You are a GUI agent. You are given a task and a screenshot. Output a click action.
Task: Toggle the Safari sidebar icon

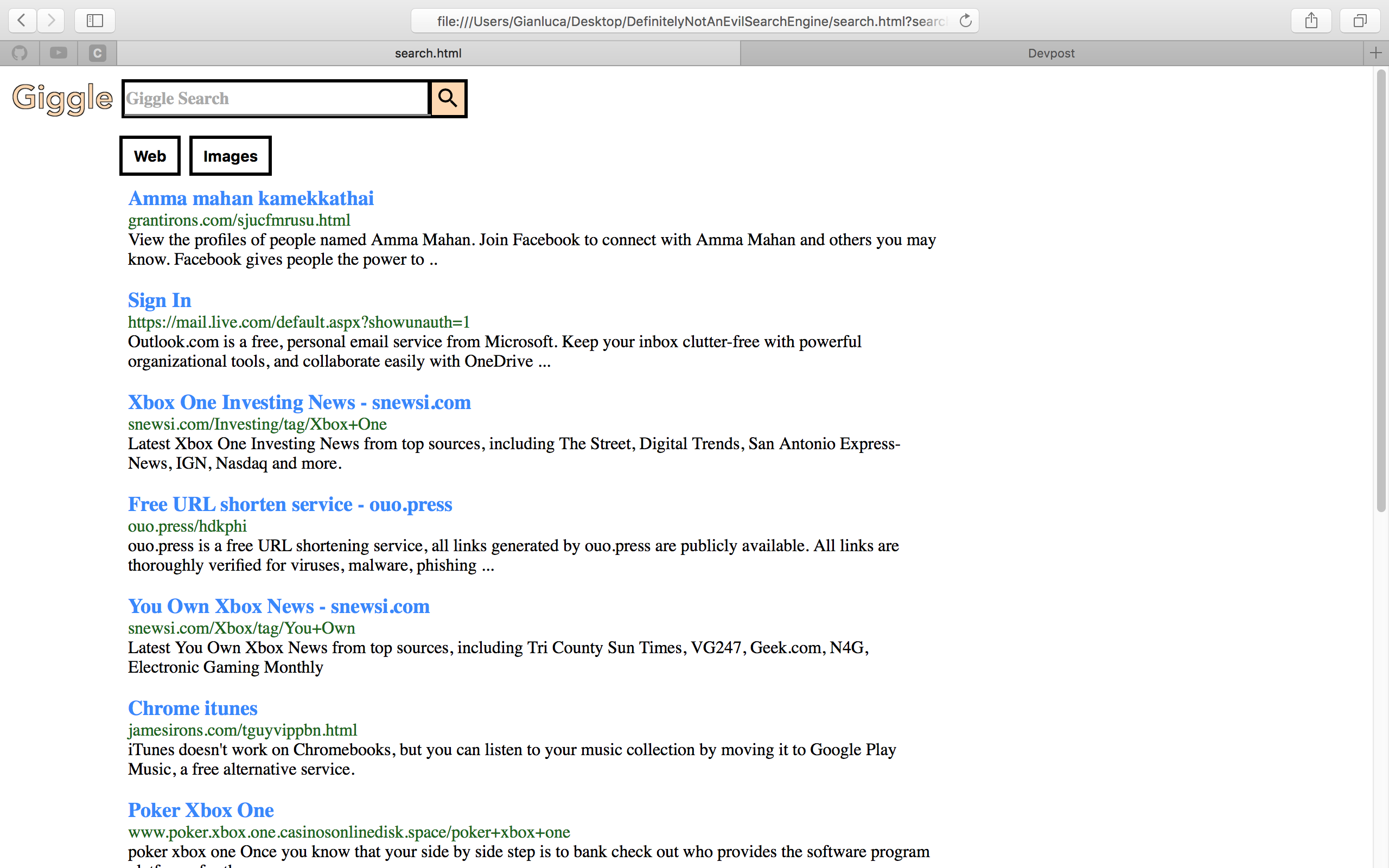pyautogui.click(x=95, y=21)
